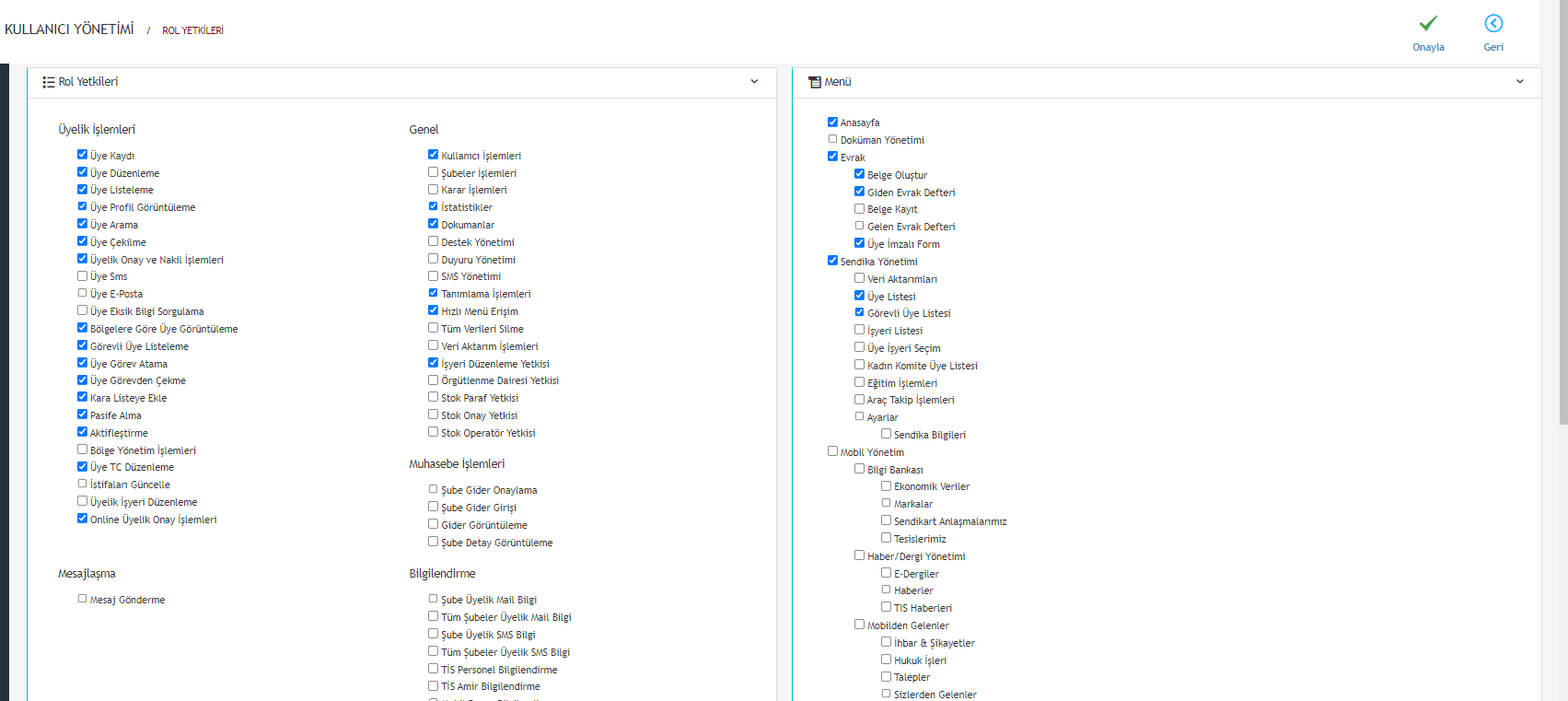This screenshot has height=701, width=1568.
Task: Click the Menü panel header icon
Action: [814, 82]
